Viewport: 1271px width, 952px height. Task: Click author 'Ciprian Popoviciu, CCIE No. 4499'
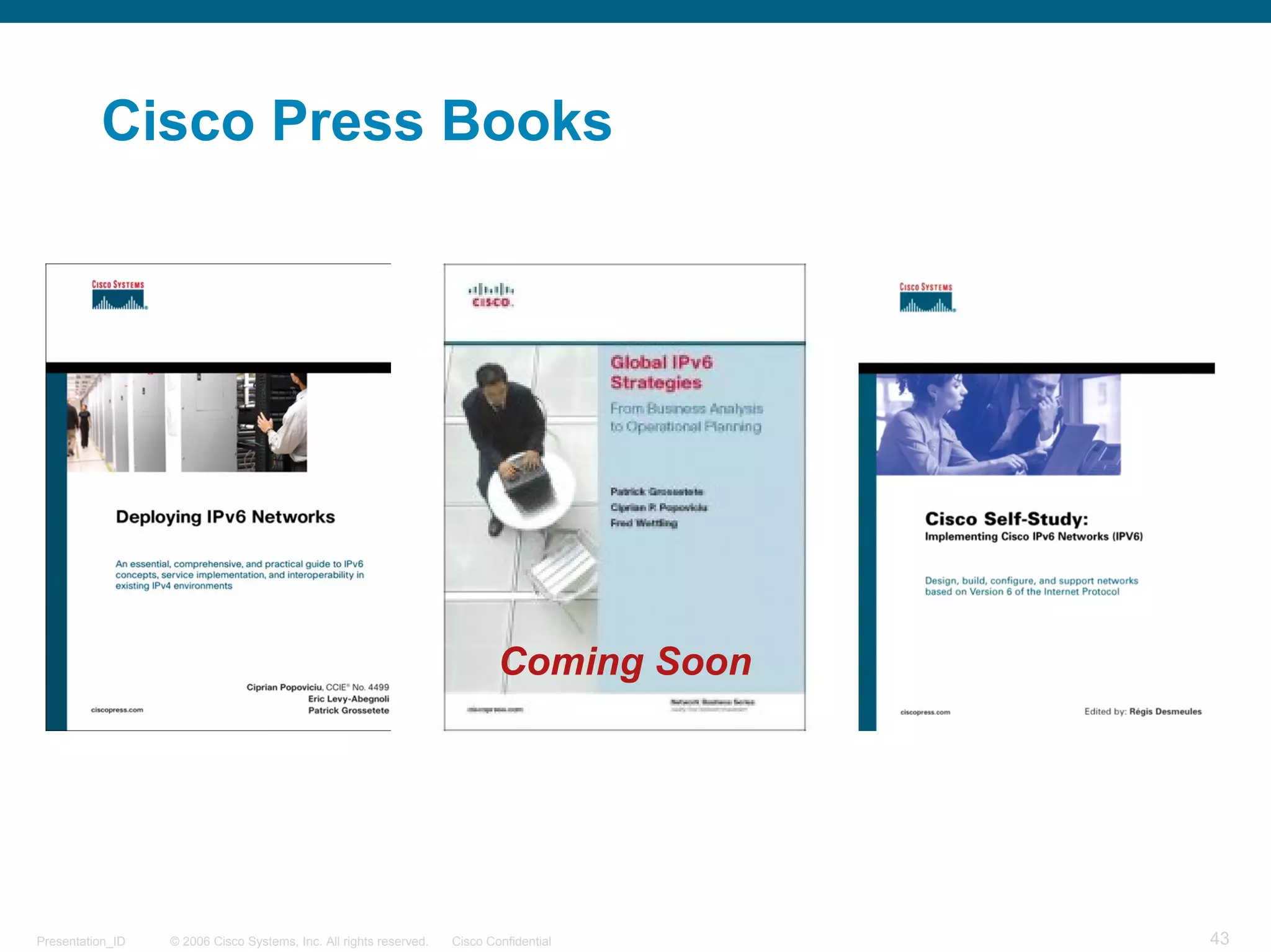(x=318, y=687)
